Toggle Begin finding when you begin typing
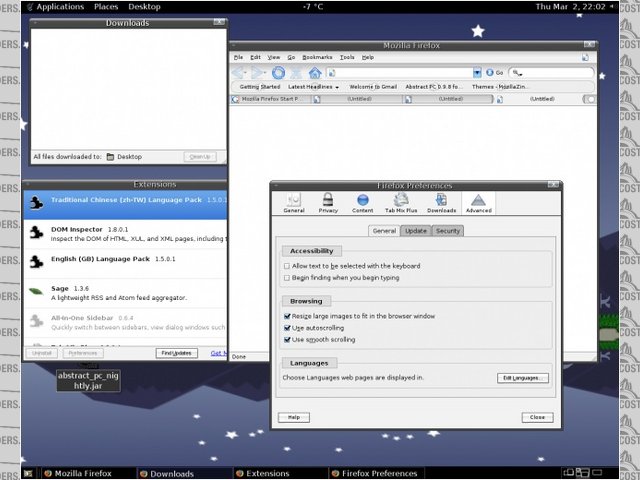640x480 pixels. click(288, 278)
